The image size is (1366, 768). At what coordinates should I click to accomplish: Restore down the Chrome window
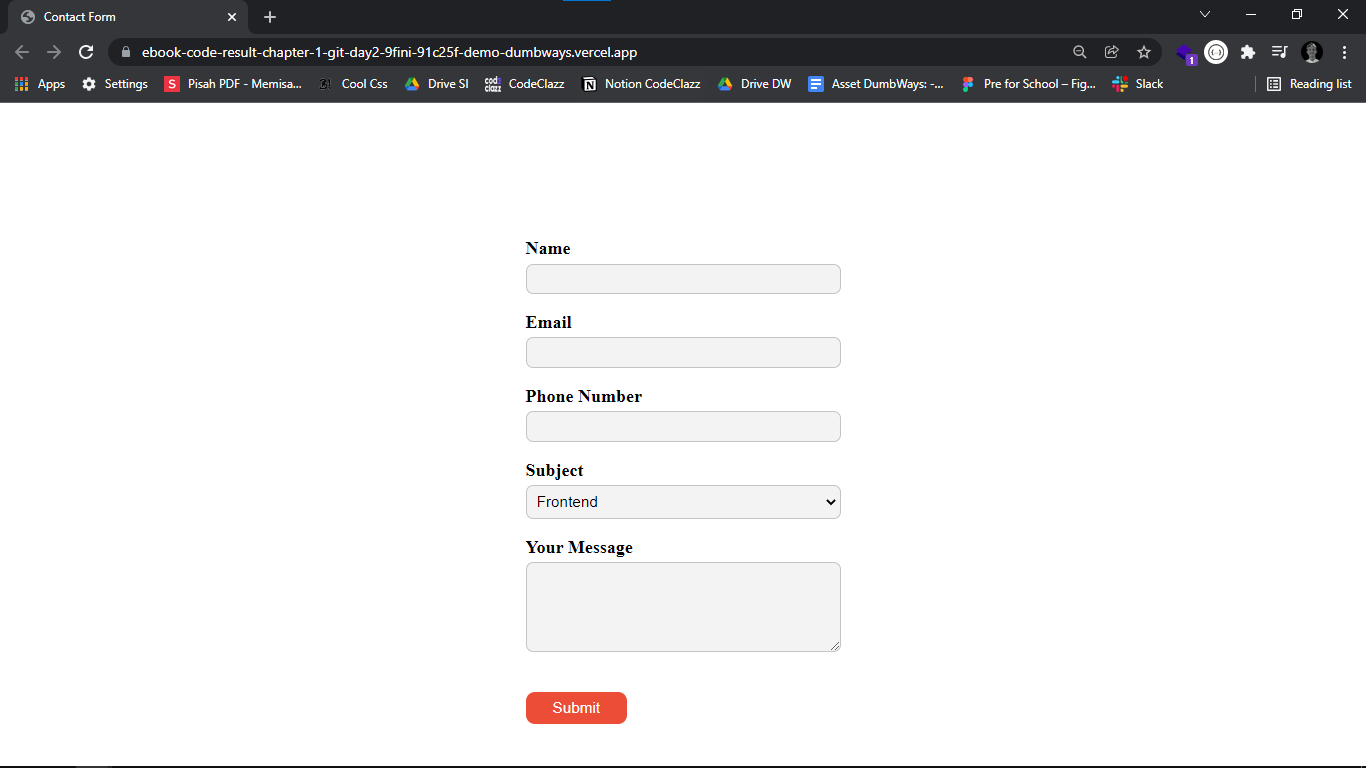tap(1297, 14)
